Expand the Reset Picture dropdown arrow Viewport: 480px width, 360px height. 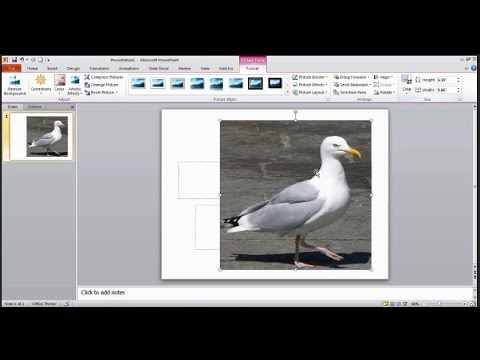coord(117,92)
